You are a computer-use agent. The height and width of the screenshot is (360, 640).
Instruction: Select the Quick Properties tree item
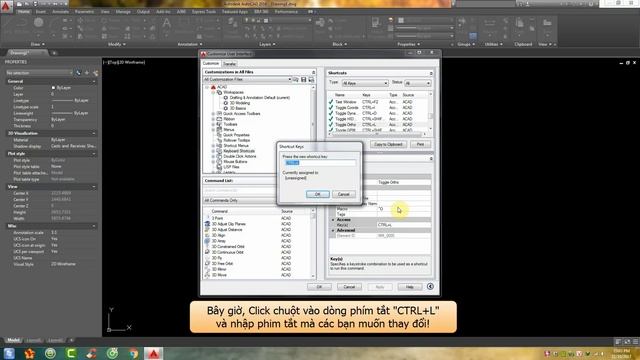pyautogui.click(x=236, y=135)
